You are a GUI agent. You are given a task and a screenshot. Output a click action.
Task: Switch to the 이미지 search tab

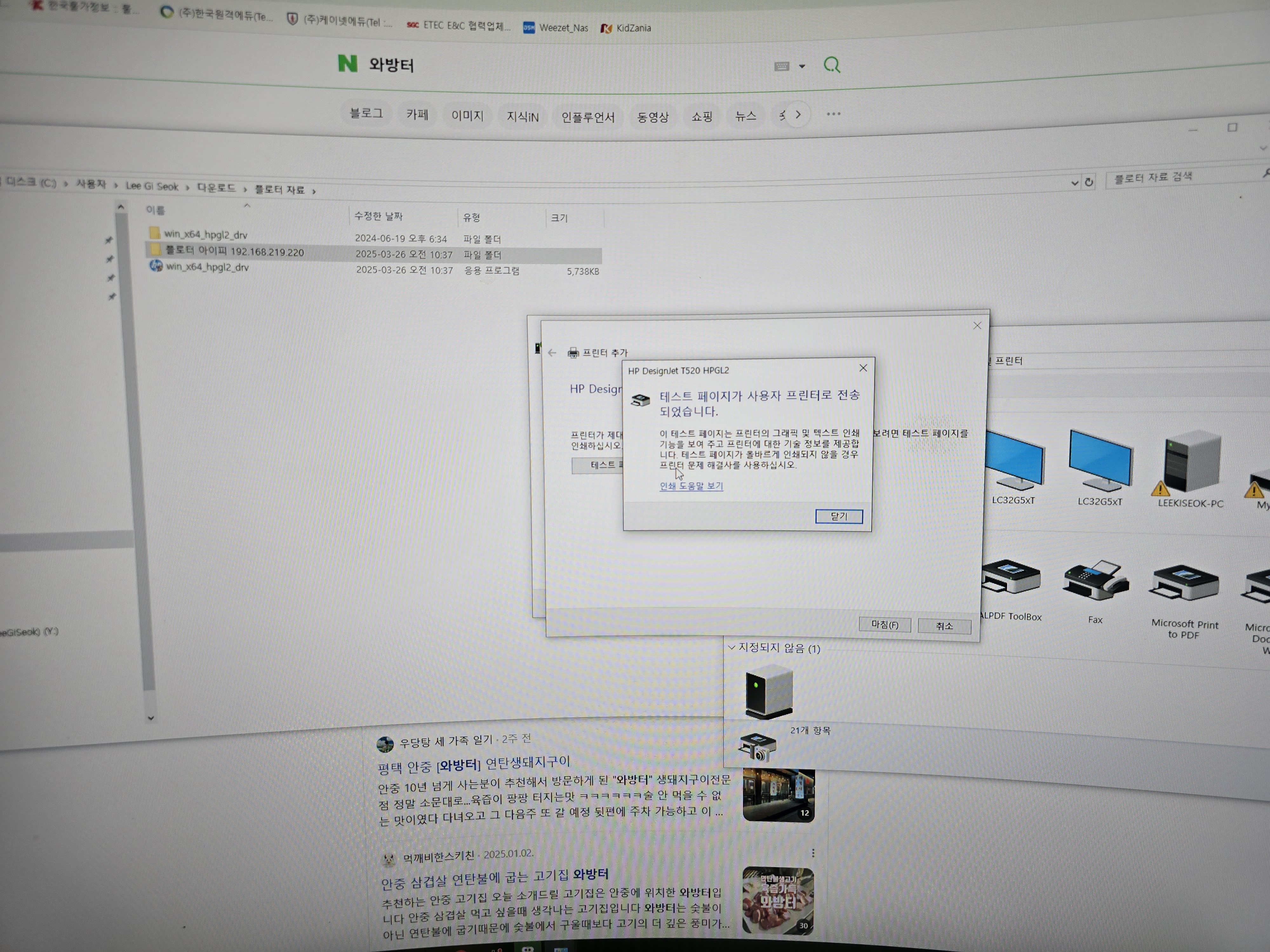click(467, 115)
